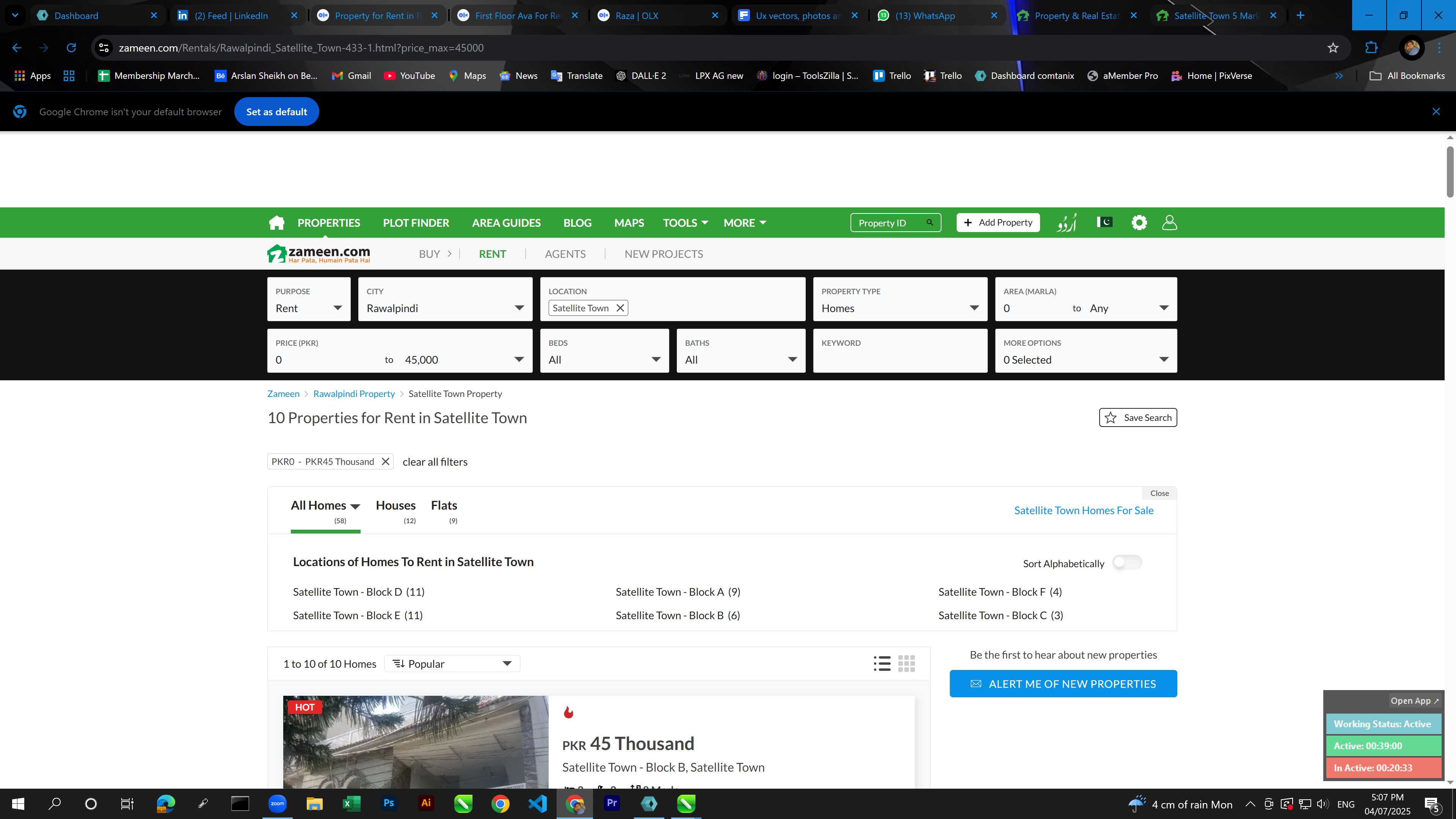Click clear all filters link
Screen dimensions: 1456x819
435,462
